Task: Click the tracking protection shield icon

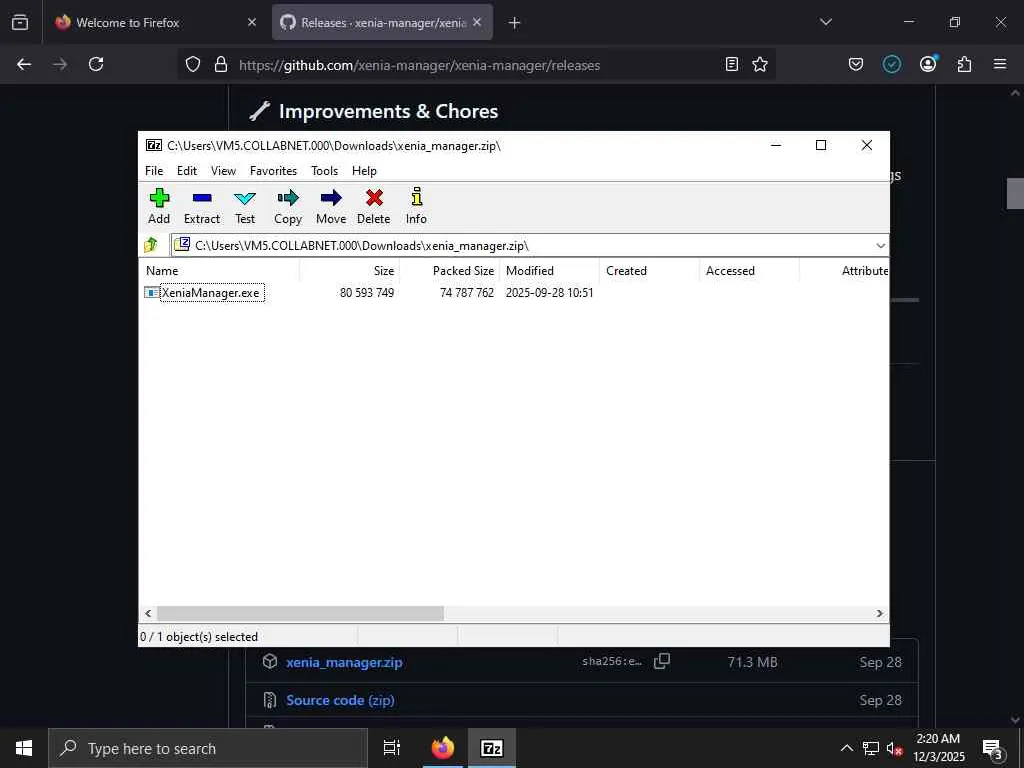Action: tap(193, 64)
